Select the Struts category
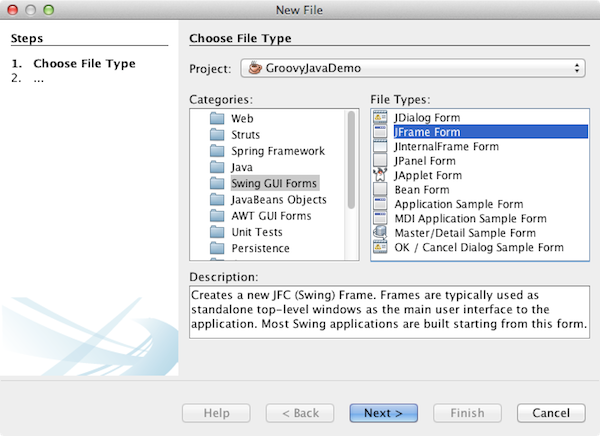The height and width of the screenshot is (436, 600). (245, 135)
